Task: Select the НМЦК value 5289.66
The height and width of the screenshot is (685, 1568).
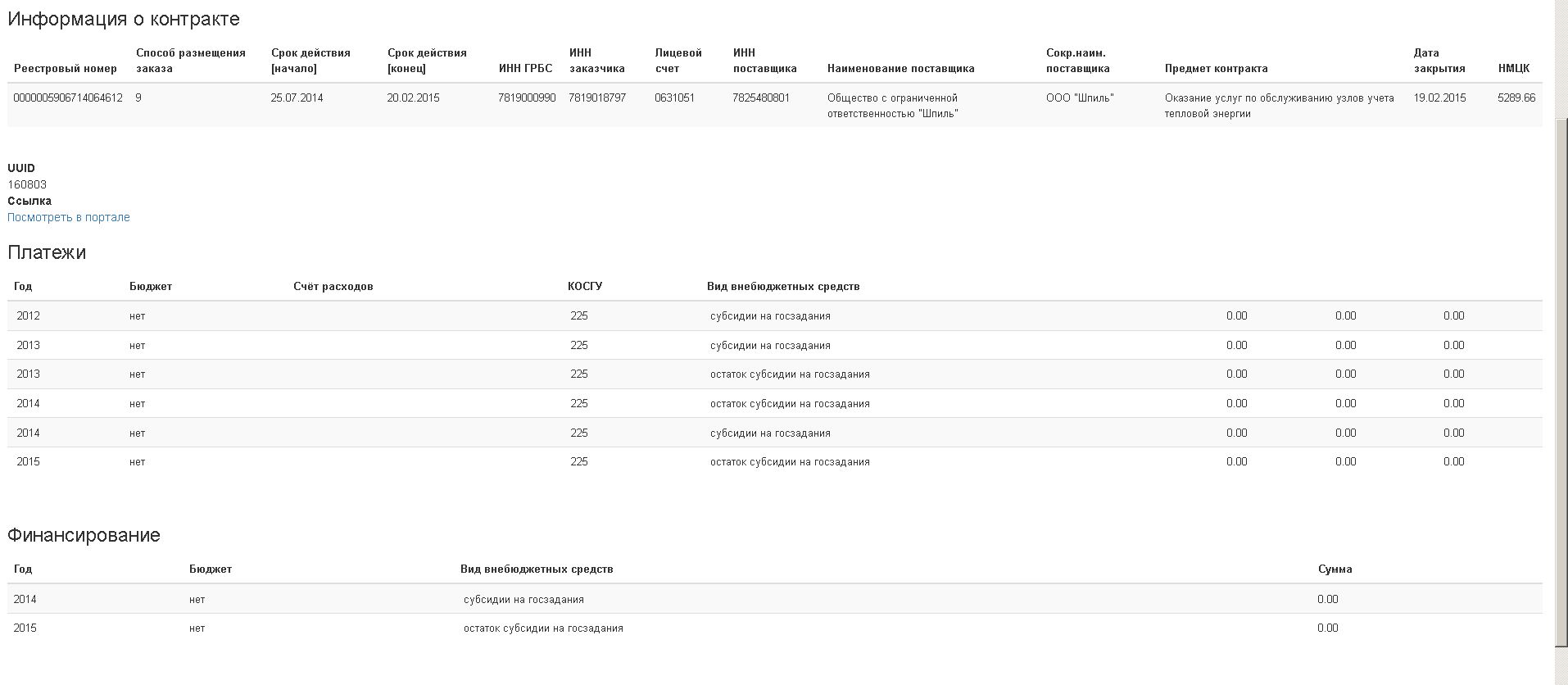Action: coord(1516,98)
